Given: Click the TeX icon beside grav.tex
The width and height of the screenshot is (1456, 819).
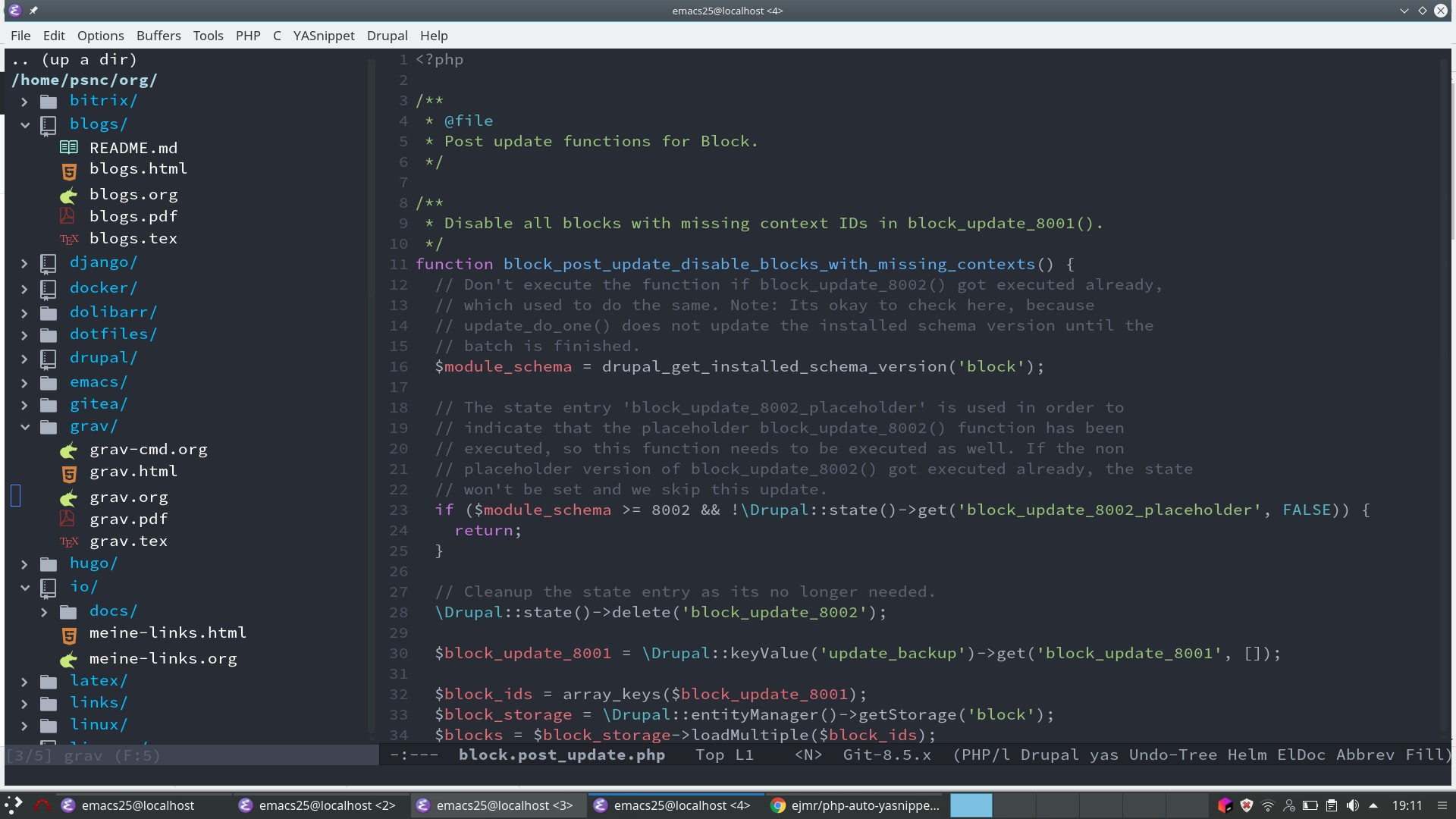Looking at the screenshot, I should (x=68, y=542).
